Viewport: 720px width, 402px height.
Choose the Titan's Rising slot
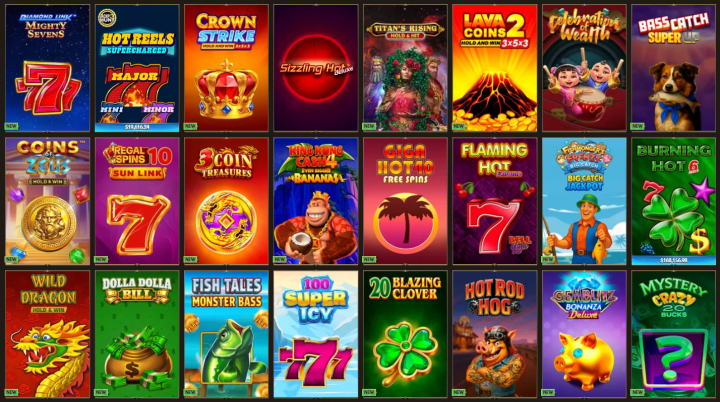tap(405, 68)
